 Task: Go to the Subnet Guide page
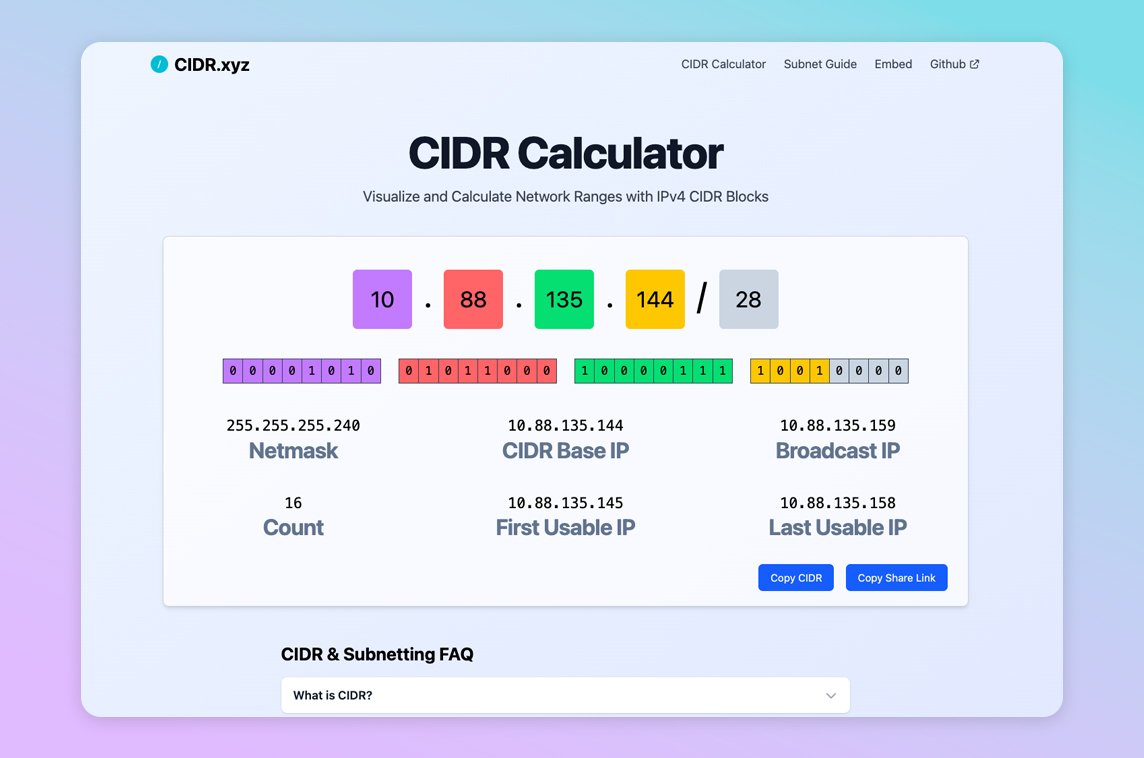pyautogui.click(x=820, y=64)
